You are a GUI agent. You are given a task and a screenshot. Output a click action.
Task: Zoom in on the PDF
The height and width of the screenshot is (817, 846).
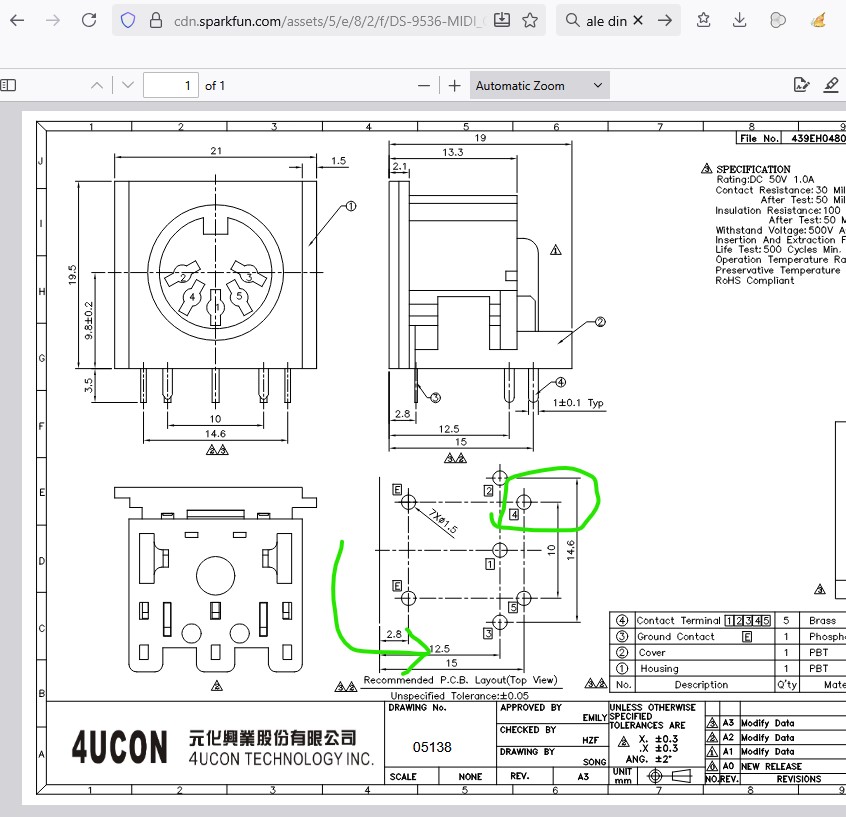[455, 86]
